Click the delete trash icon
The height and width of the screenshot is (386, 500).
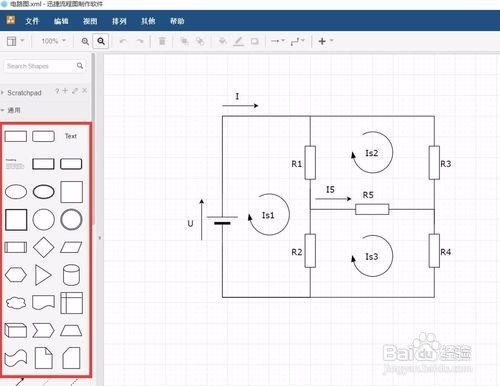coord(162,41)
